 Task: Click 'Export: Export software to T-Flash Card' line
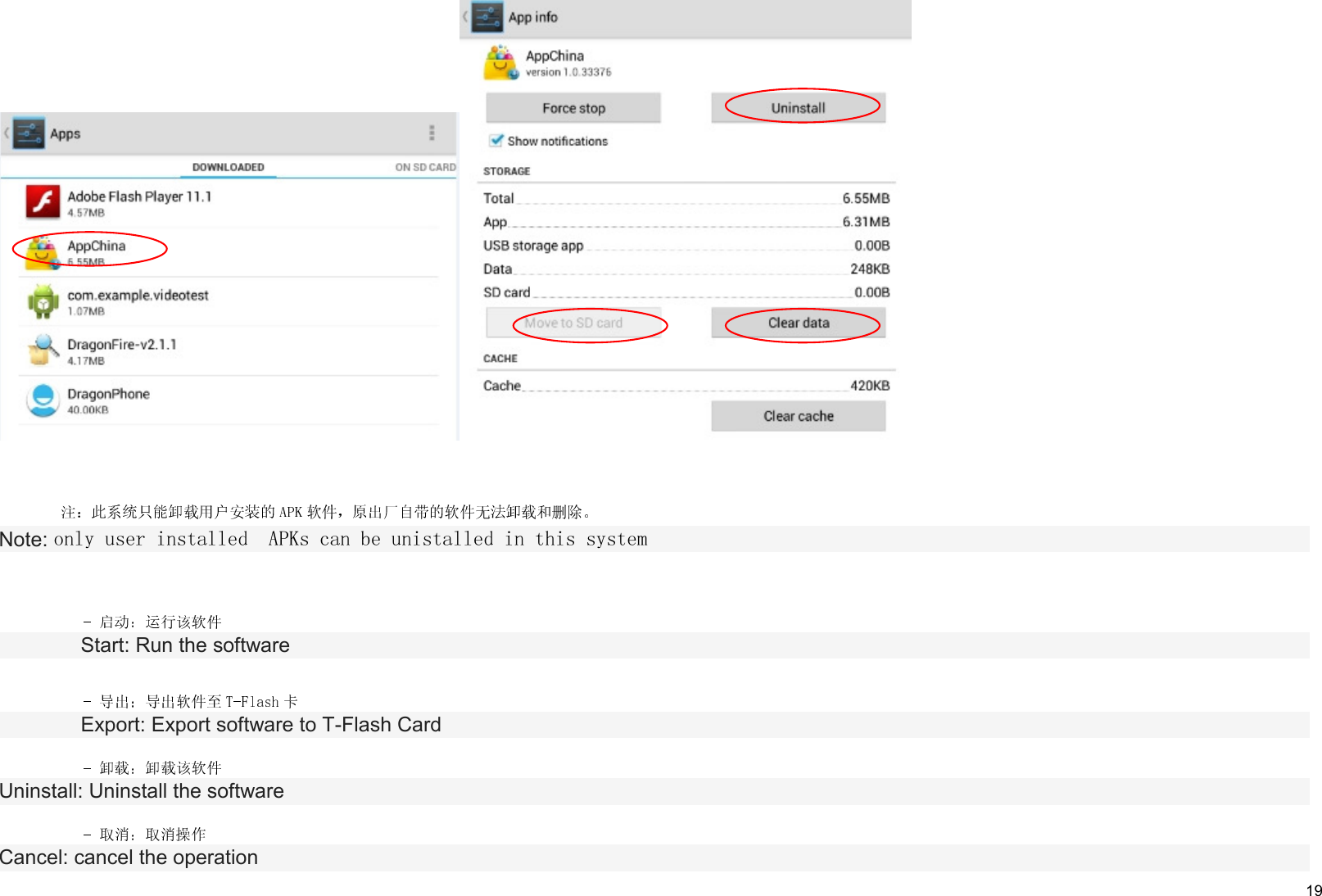pyautogui.click(x=260, y=725)
